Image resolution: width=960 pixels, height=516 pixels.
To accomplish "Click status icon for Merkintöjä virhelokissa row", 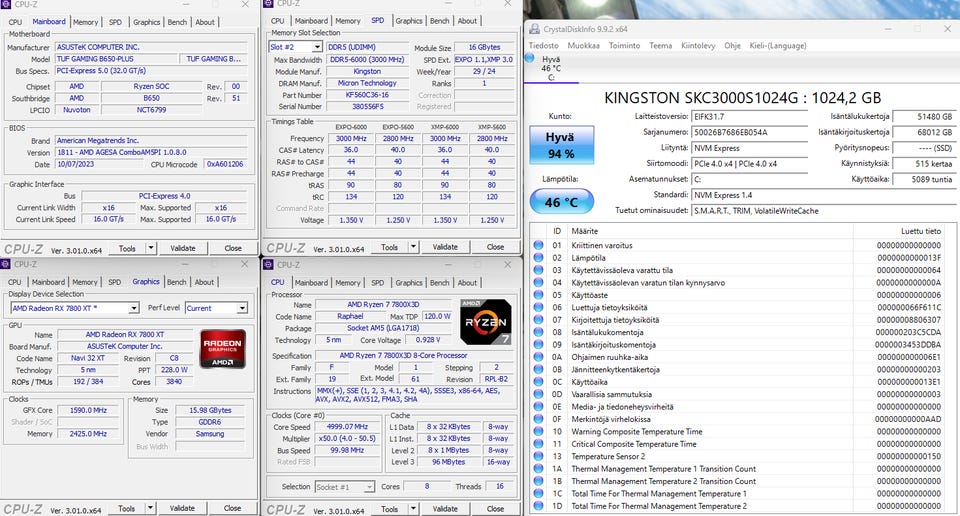I will [538, 419].
